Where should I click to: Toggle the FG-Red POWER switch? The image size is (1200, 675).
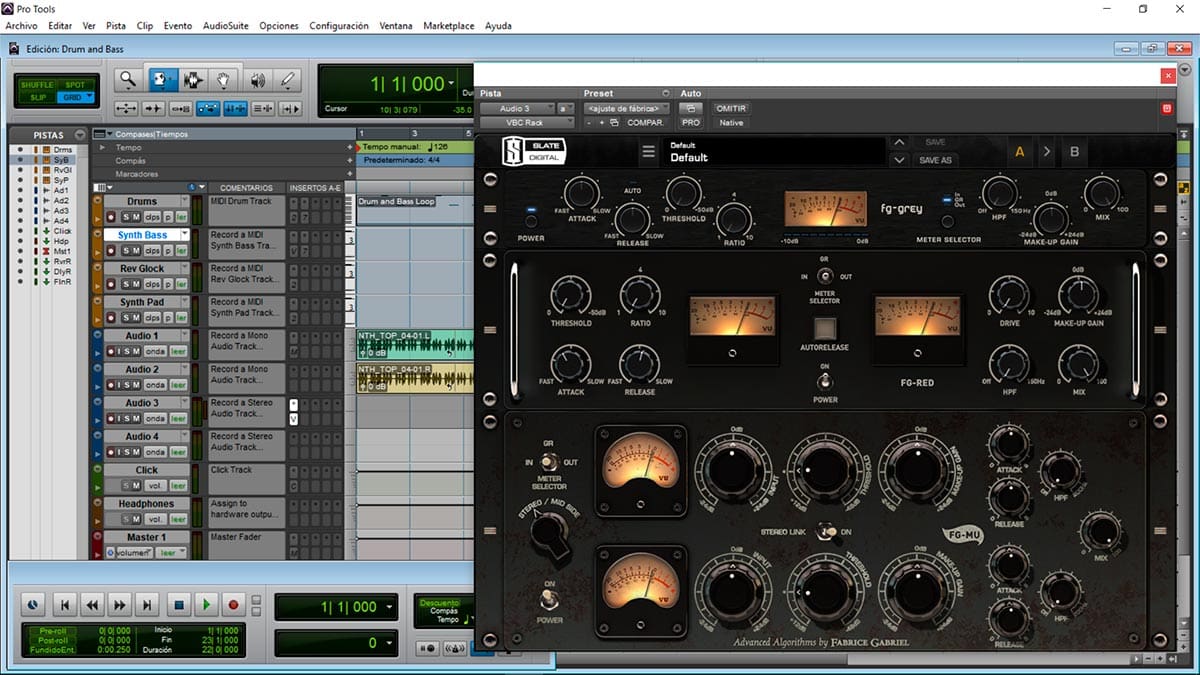click(825, 383)
